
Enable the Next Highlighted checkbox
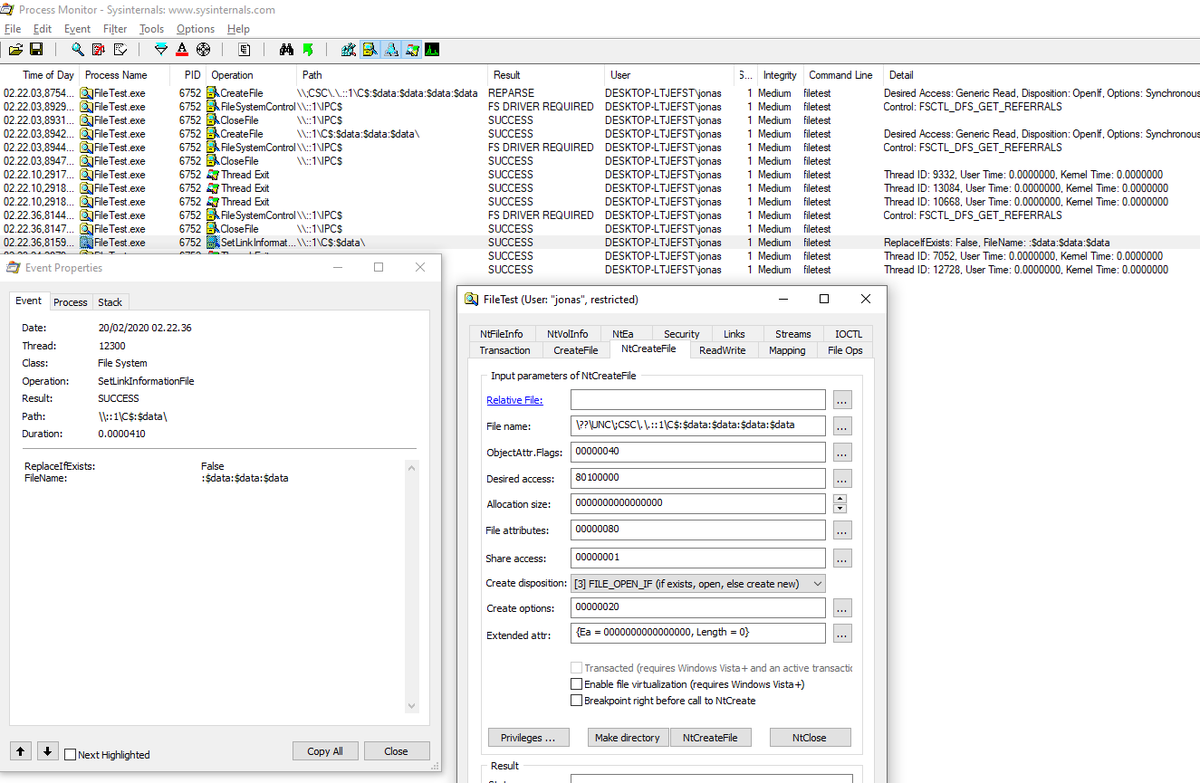[x=72, y=754]
